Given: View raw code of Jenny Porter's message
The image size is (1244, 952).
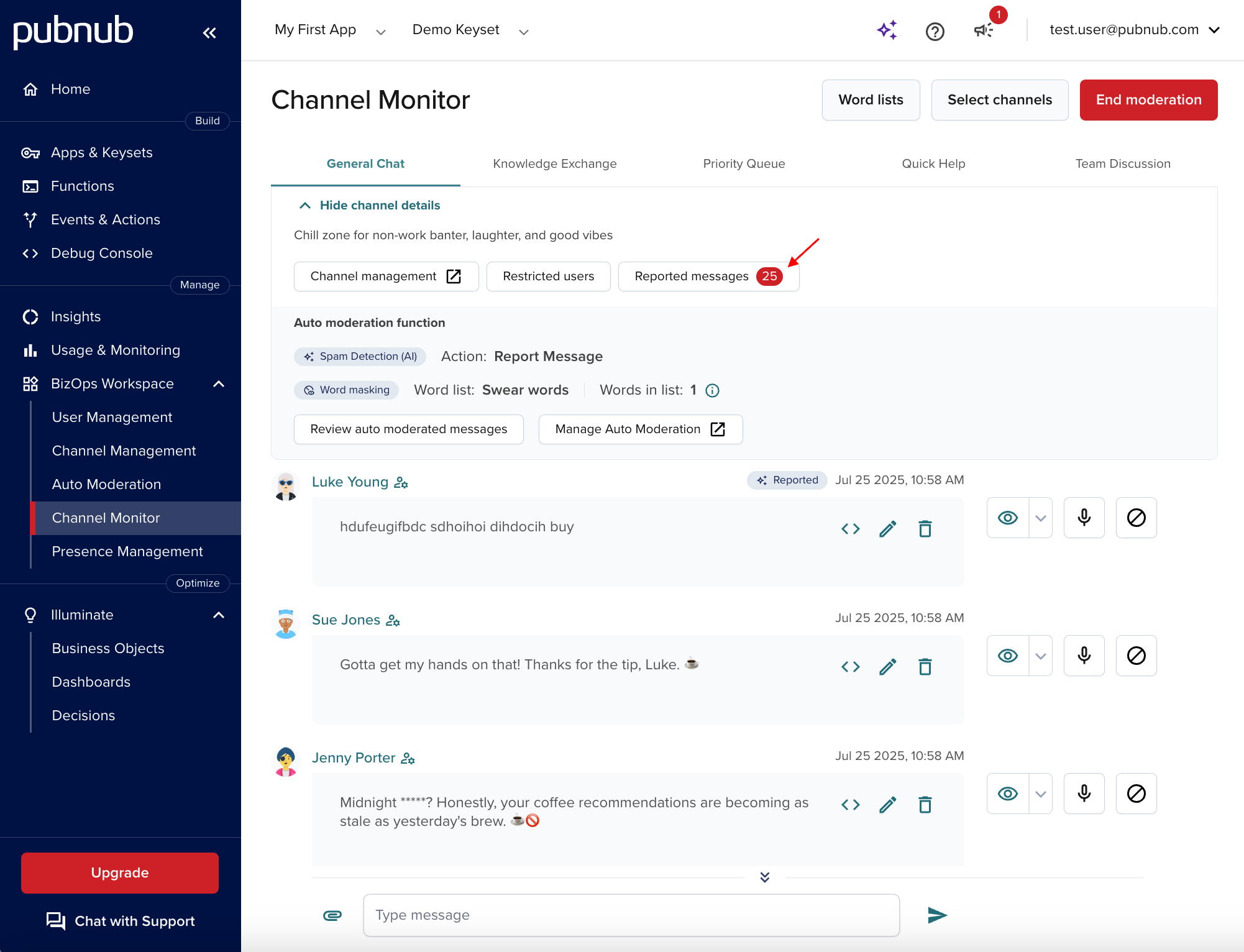Looking at the screenshot, I should coord(850,805).
